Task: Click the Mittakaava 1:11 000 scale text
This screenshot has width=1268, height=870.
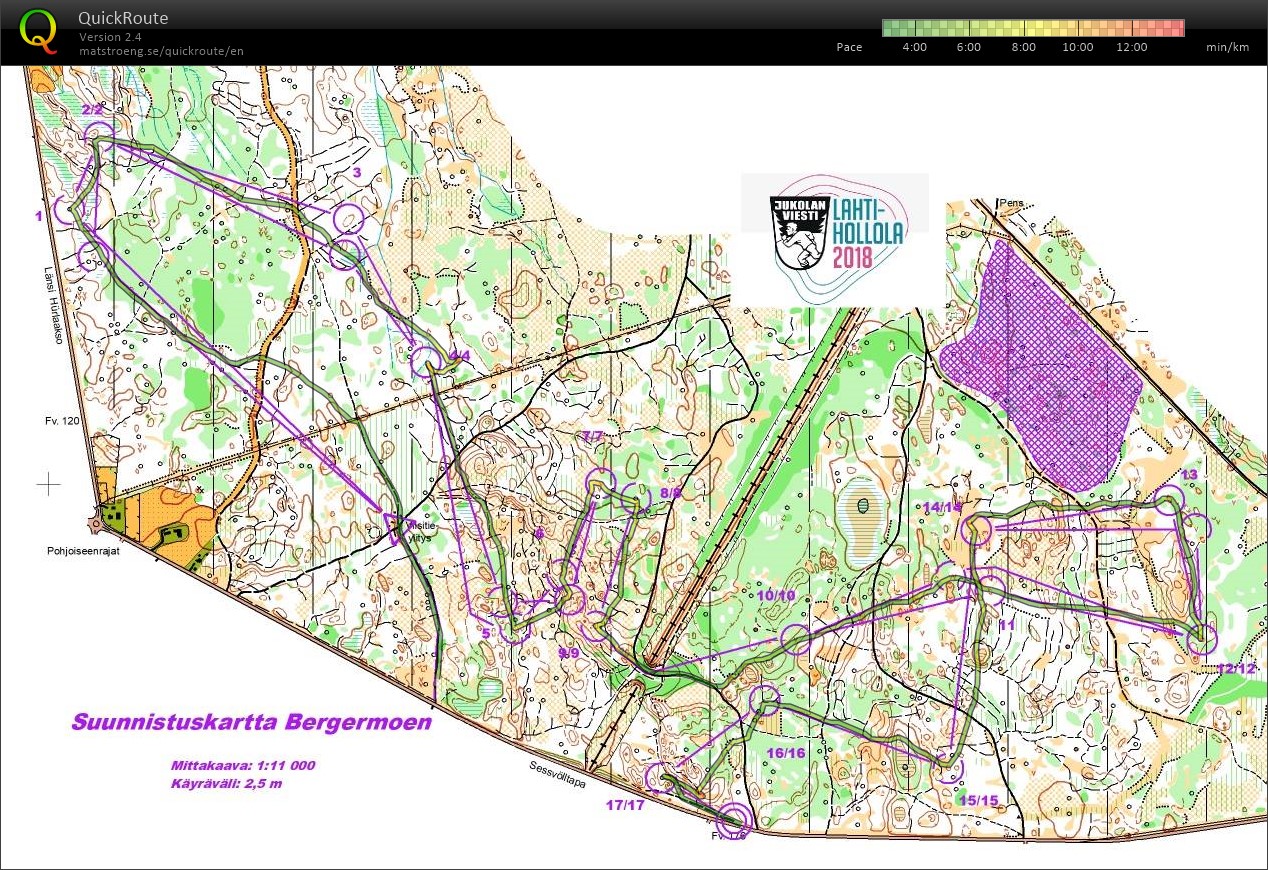Action: (243, 765)
